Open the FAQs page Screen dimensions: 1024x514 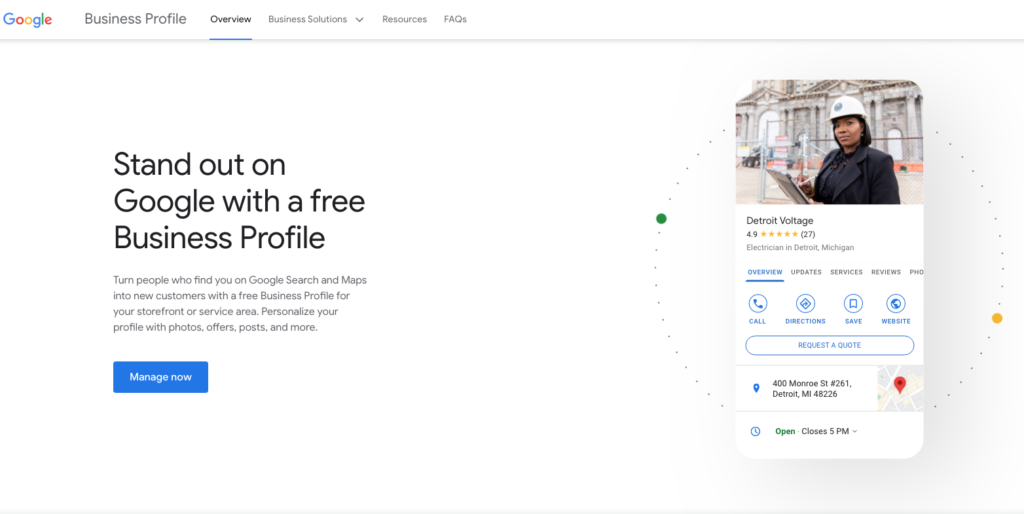[455, 20]
